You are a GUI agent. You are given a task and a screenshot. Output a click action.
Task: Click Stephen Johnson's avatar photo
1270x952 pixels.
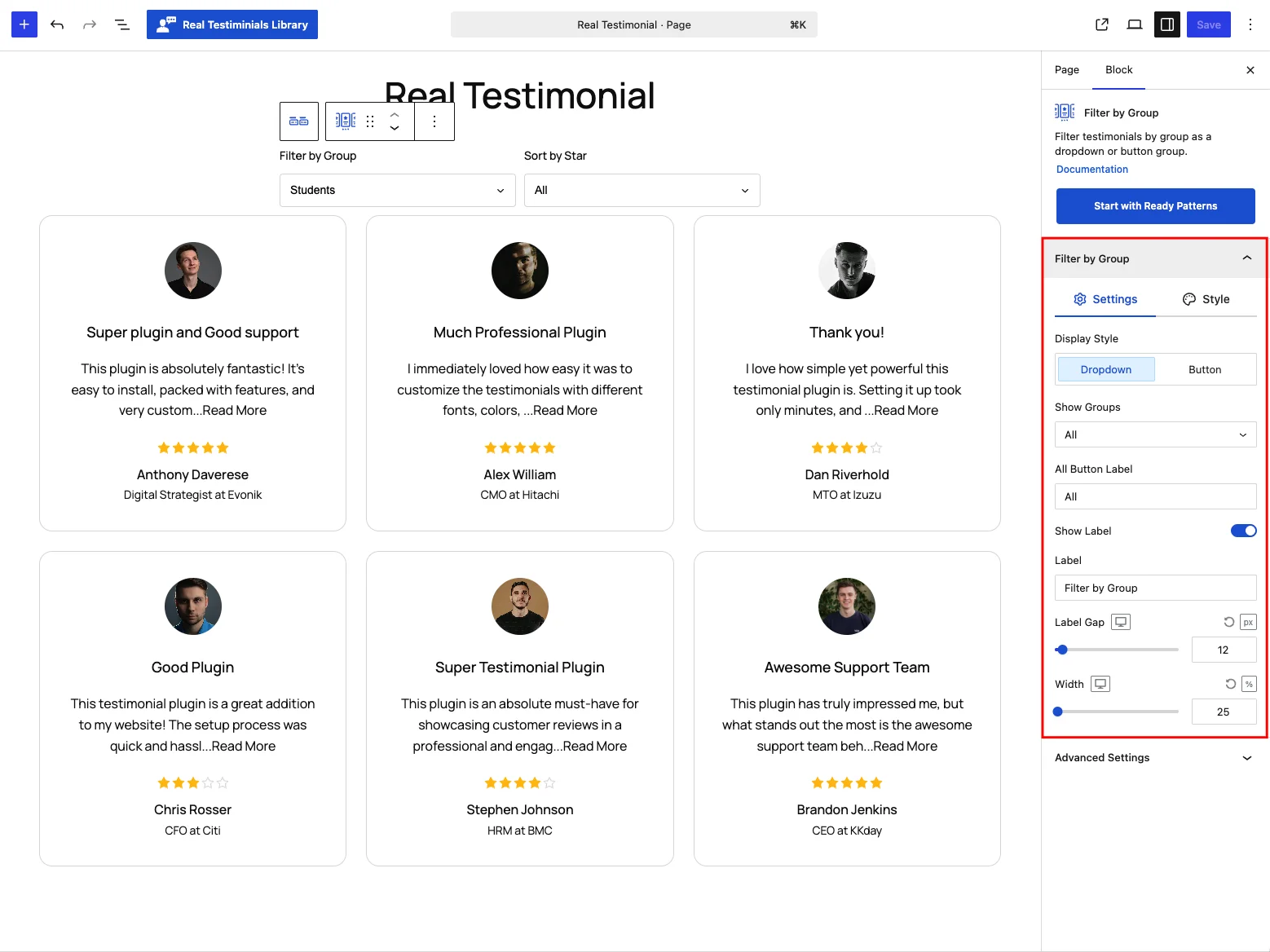[520, 606]
